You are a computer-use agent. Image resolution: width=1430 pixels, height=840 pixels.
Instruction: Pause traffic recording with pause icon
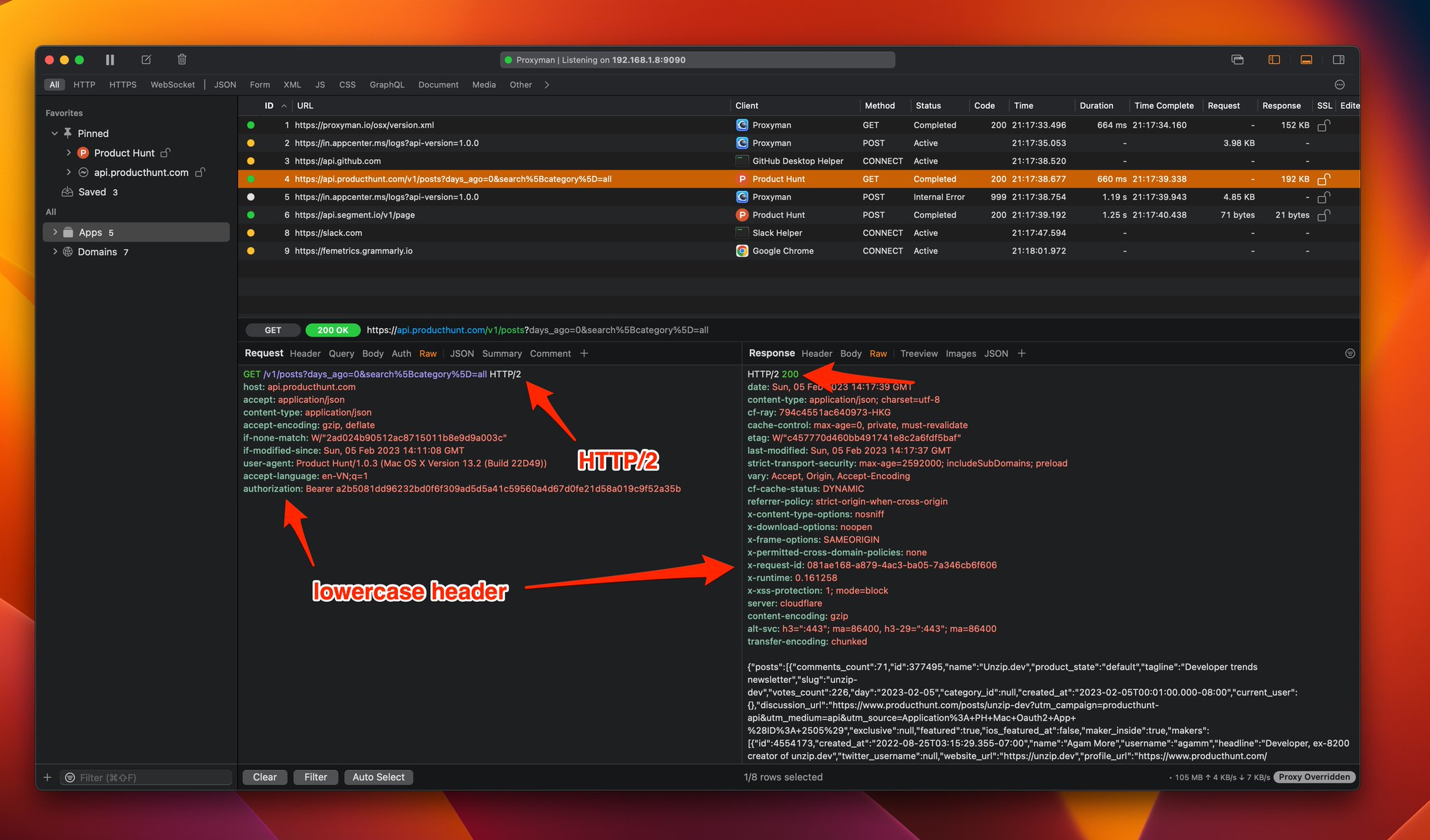110,60
